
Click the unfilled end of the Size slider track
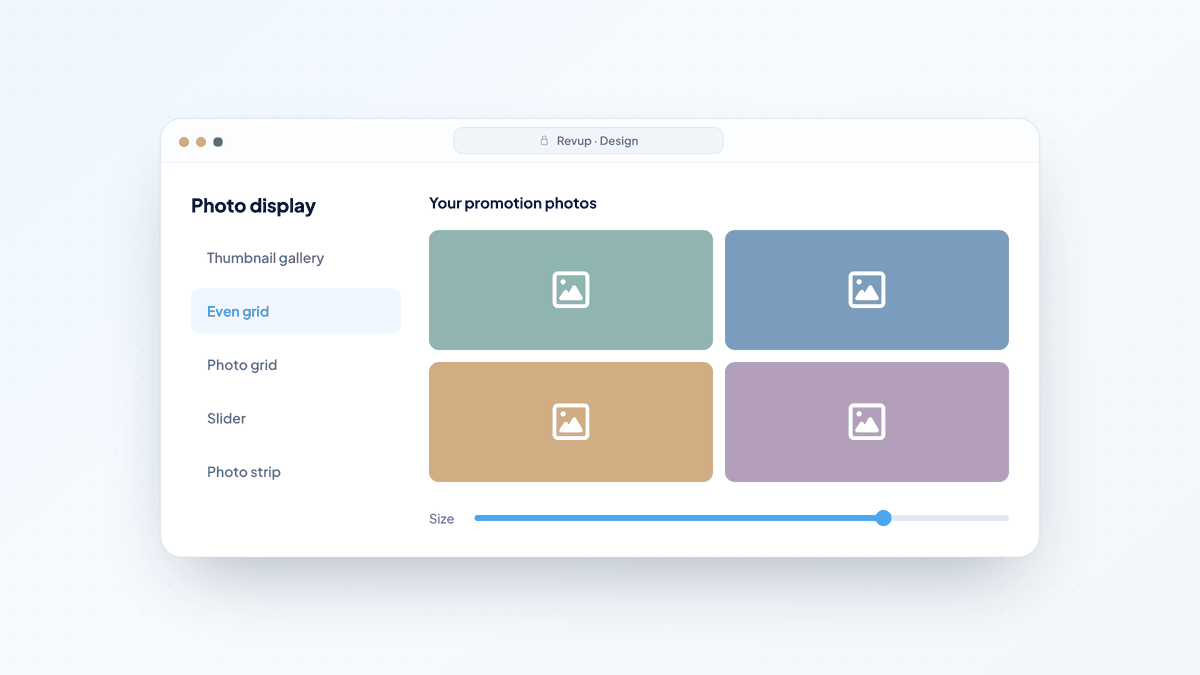(950, 518)
